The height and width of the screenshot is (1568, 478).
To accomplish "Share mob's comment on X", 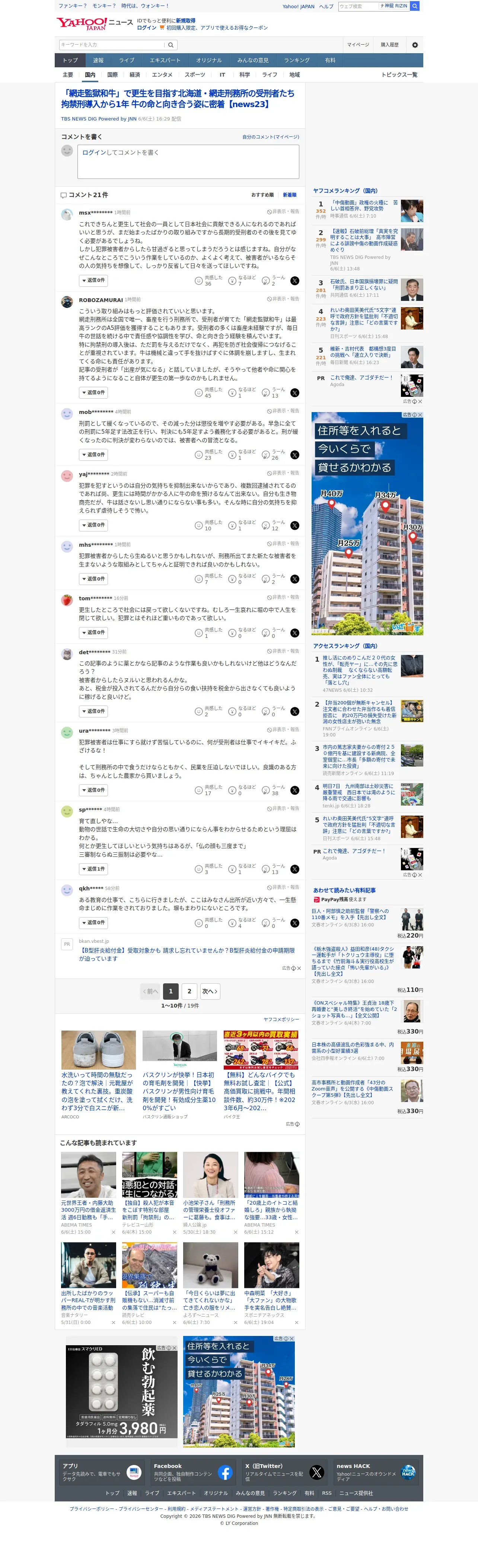I will click(295, 455).
